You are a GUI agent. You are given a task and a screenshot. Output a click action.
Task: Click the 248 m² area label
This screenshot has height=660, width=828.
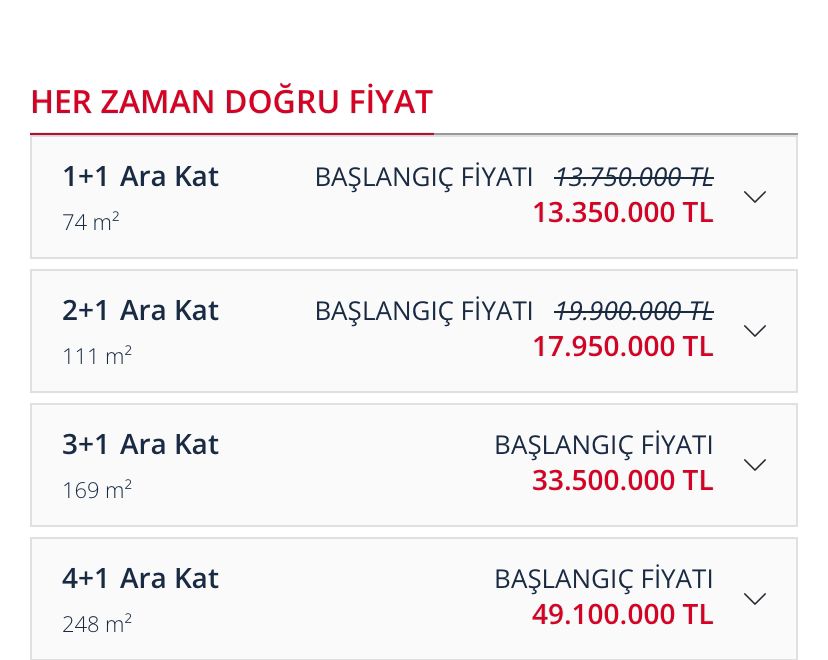[x=97, y=624]
